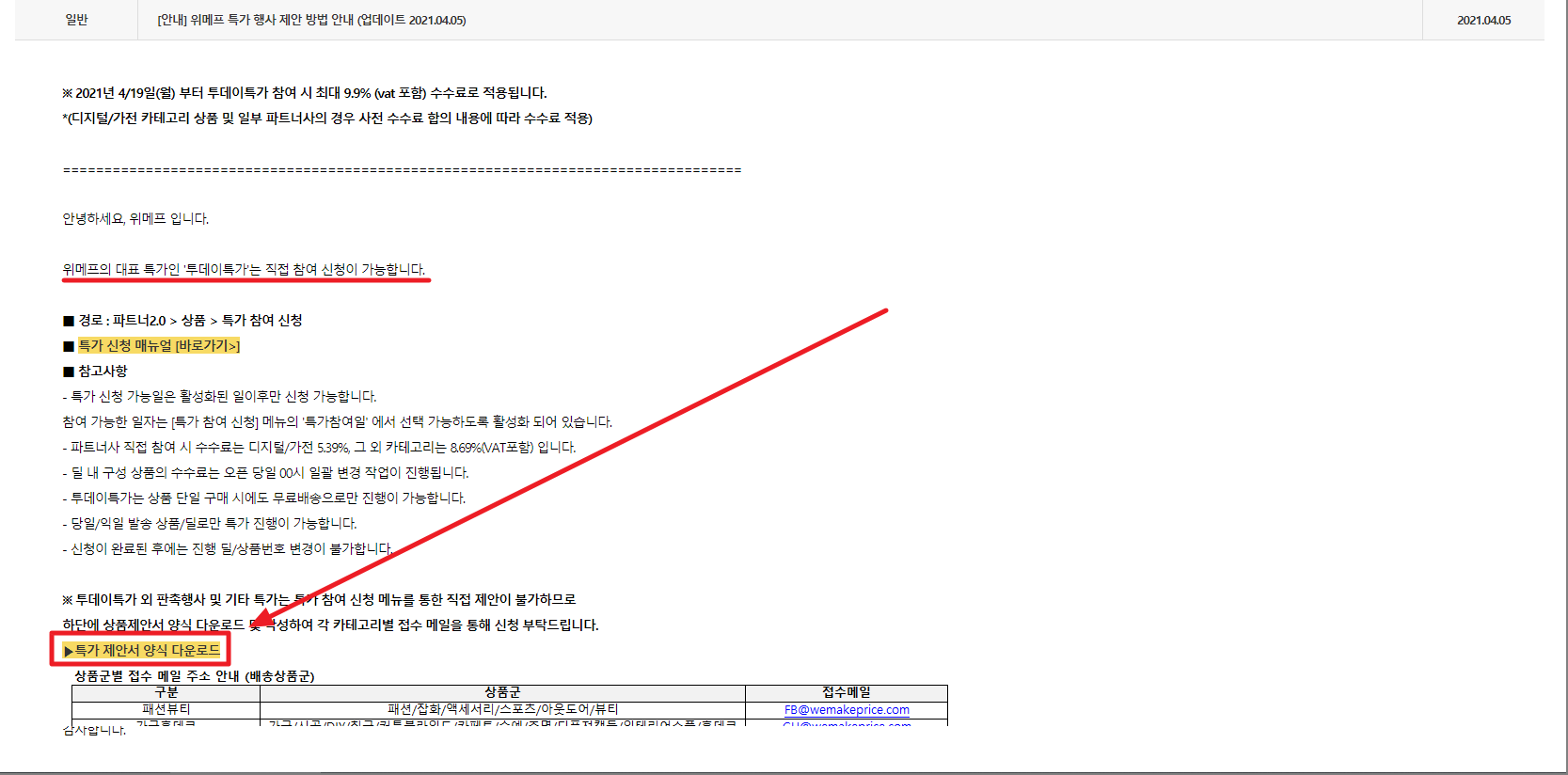This screenshot has width=1568, height=775.
Task: Click the '패션뷰티' table cell
Action: 166,710
